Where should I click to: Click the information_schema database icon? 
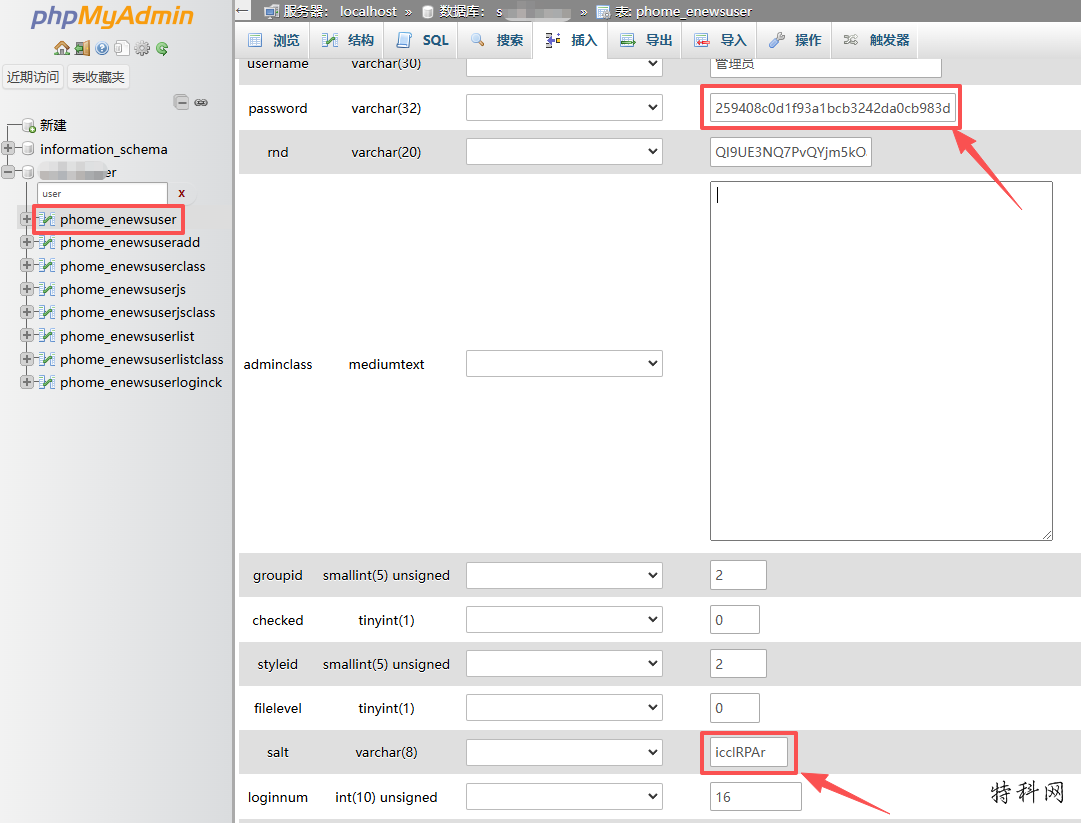(x=28, y=149)
